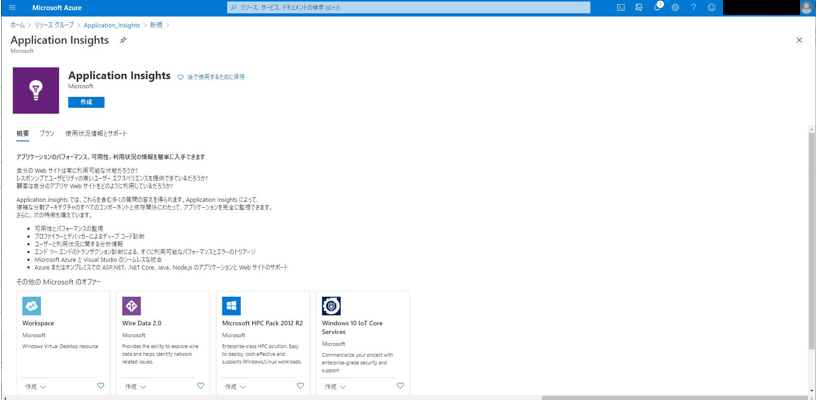Open the Workspace offer title
This screenshot has height=400, width=816.
[38, 323]
